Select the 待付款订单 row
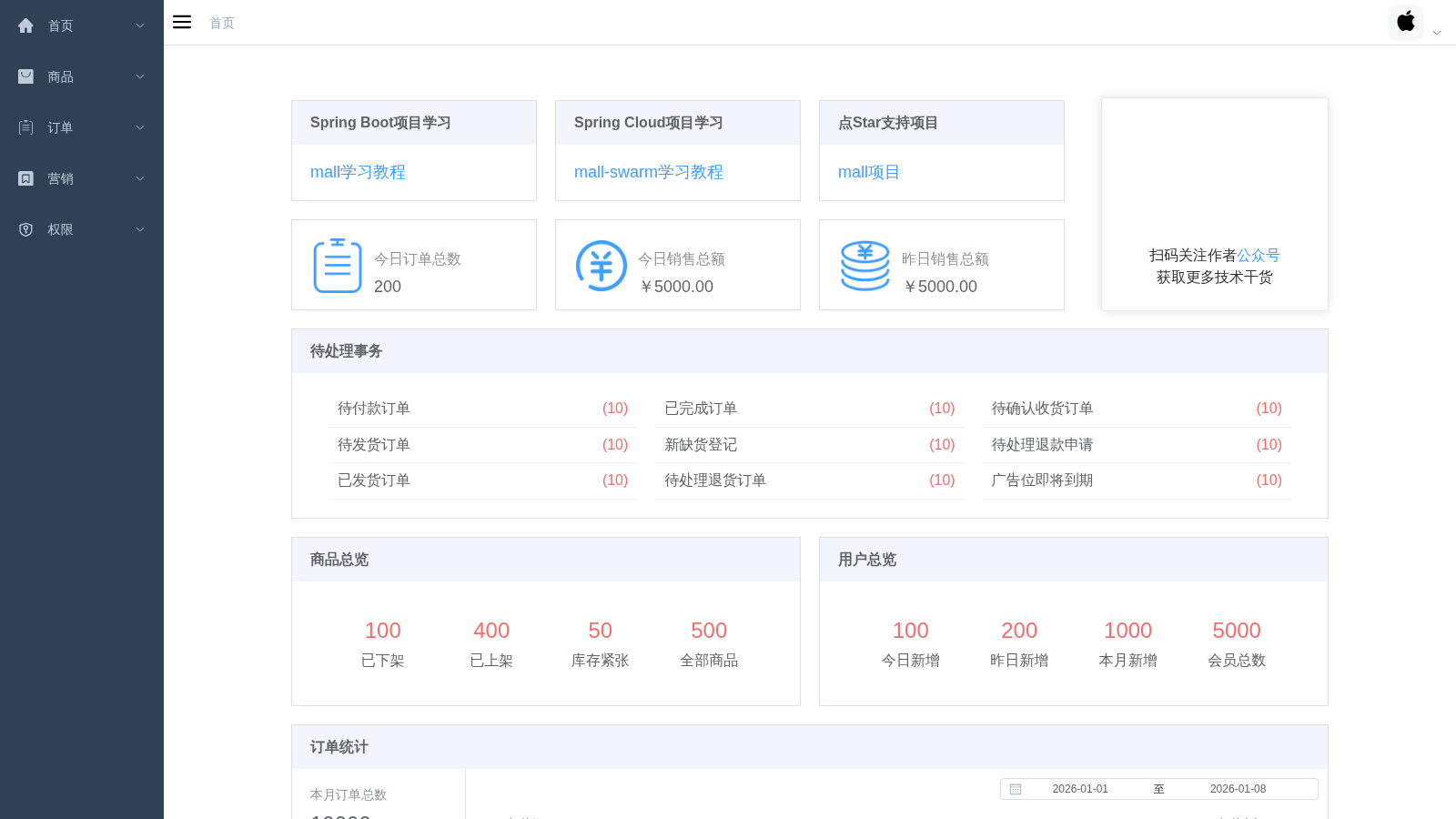 click(x=482, y=409)
